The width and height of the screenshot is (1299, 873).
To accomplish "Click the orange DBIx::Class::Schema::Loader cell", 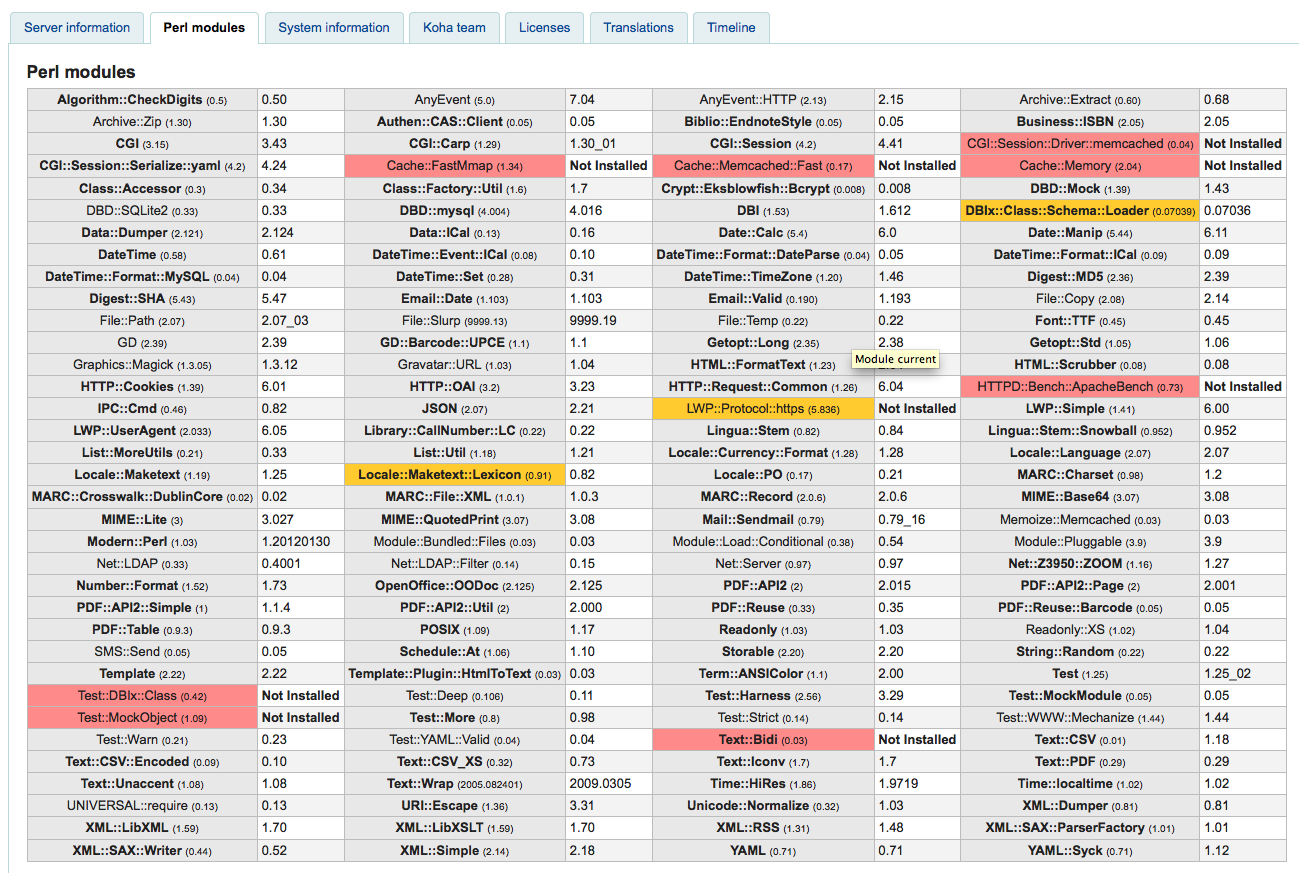I will [x=1080, y=211].
